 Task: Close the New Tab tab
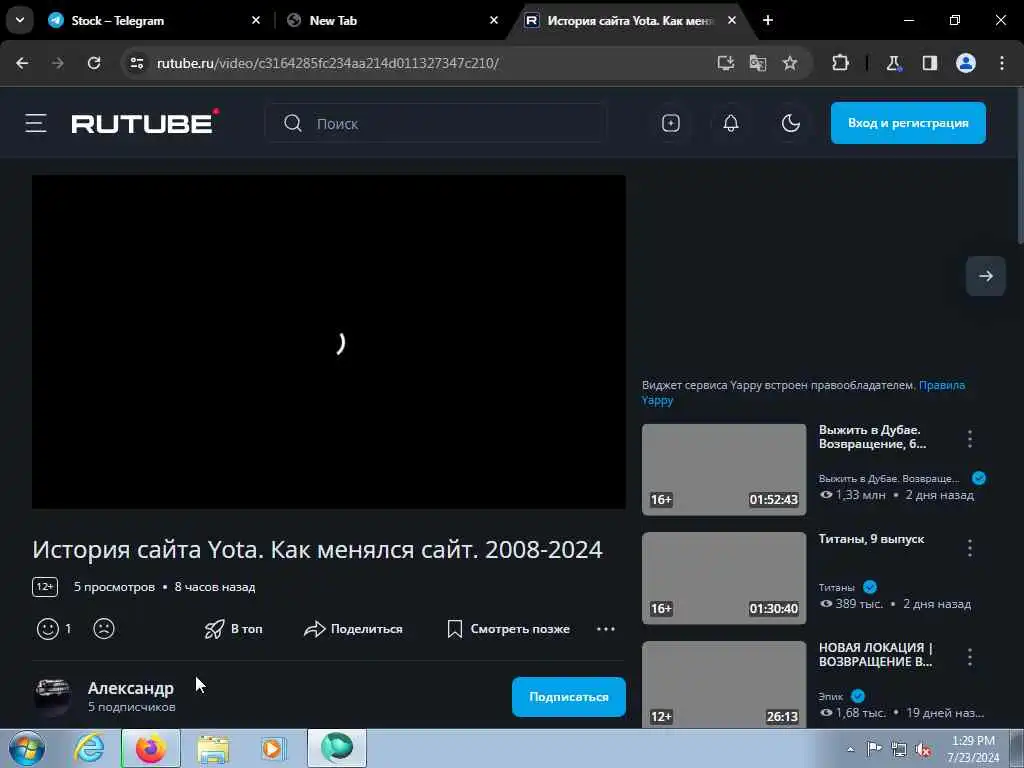click(x=494, y=20)
